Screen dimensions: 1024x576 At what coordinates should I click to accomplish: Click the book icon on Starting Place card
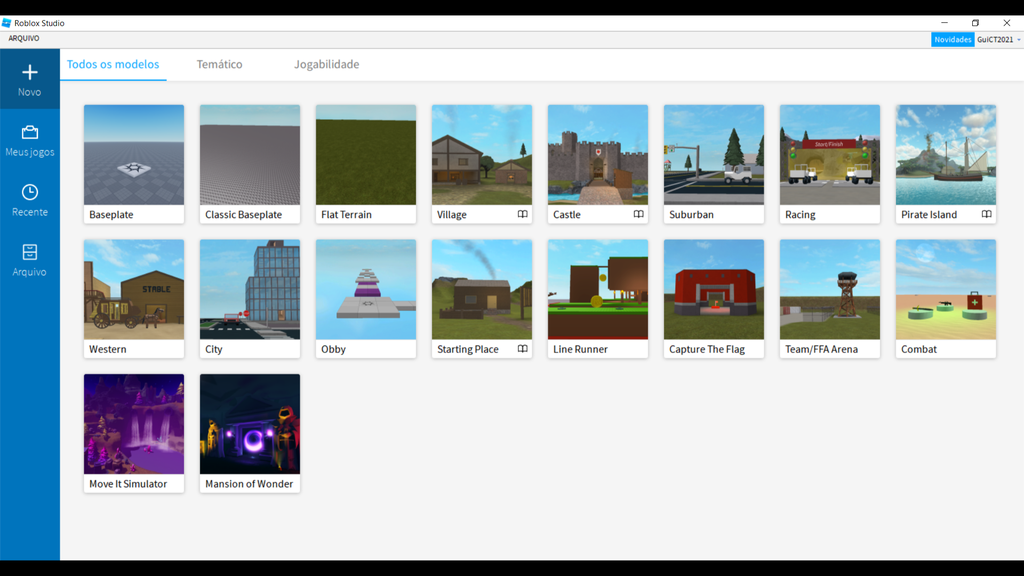(x=522, y=349)
